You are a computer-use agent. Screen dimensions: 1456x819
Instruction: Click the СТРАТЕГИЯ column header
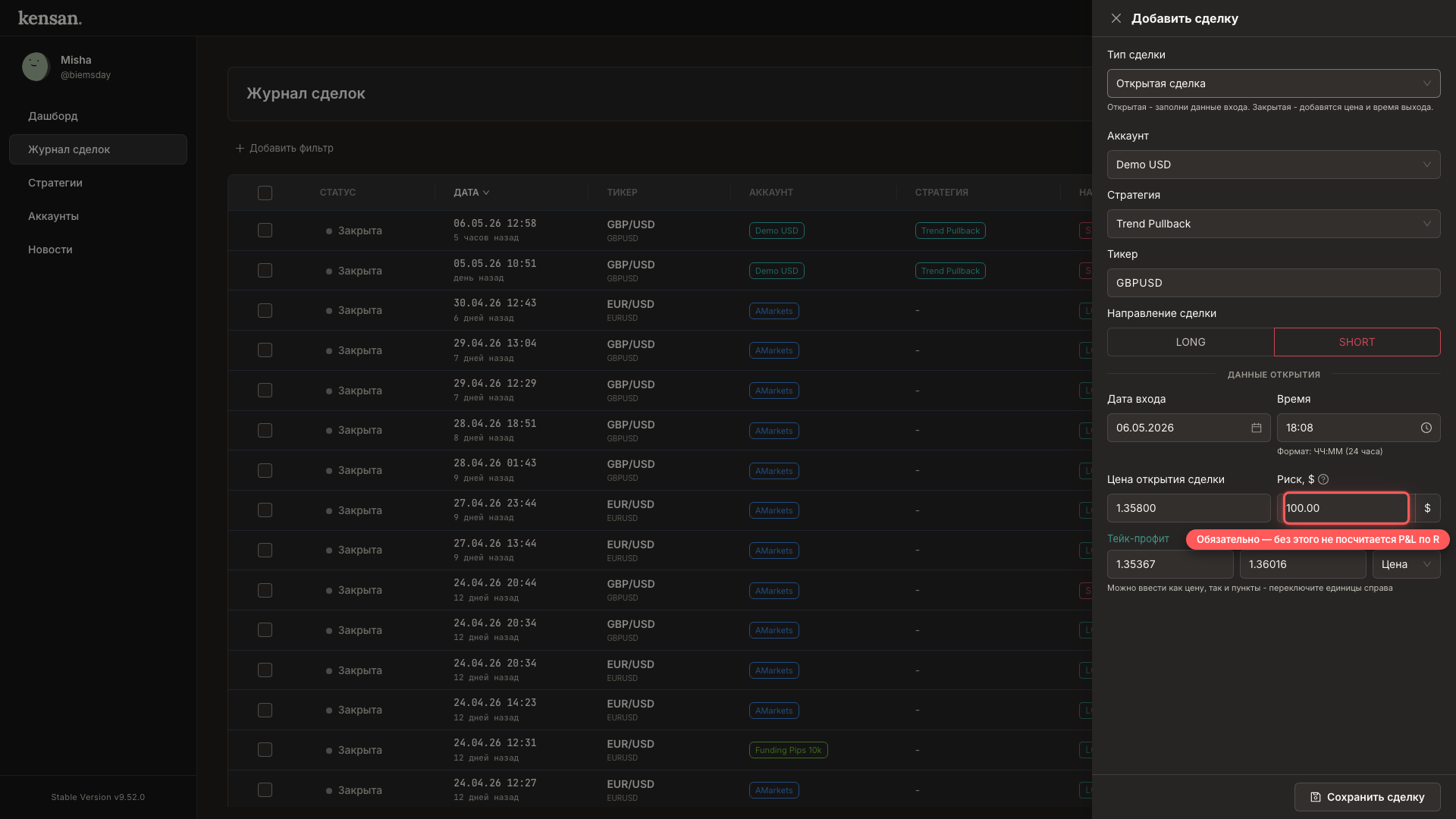click(x=941, y=193)
